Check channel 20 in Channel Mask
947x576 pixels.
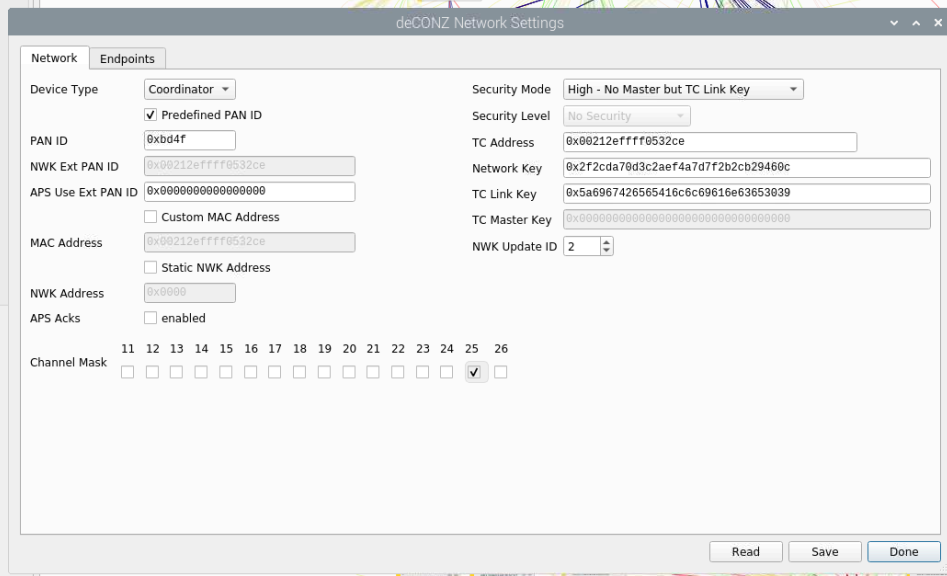[x=349, y=373]
